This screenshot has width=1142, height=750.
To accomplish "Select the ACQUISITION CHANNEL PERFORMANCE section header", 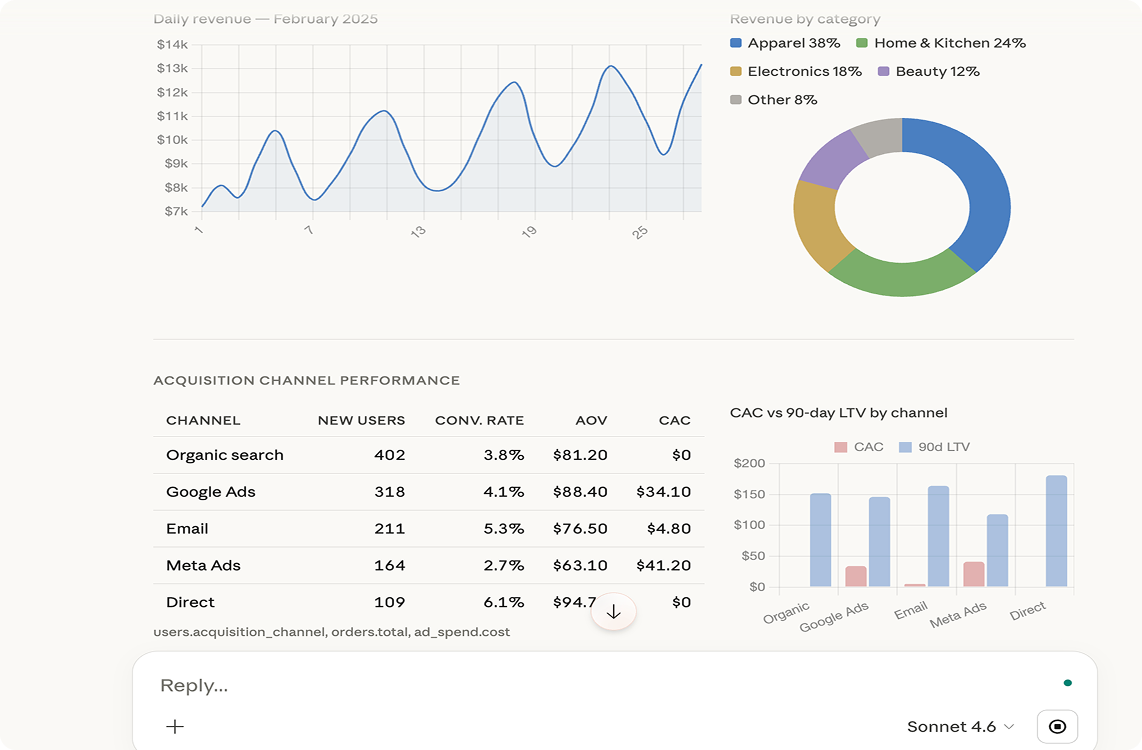I will pyautogui.click(x=306, y=380).
